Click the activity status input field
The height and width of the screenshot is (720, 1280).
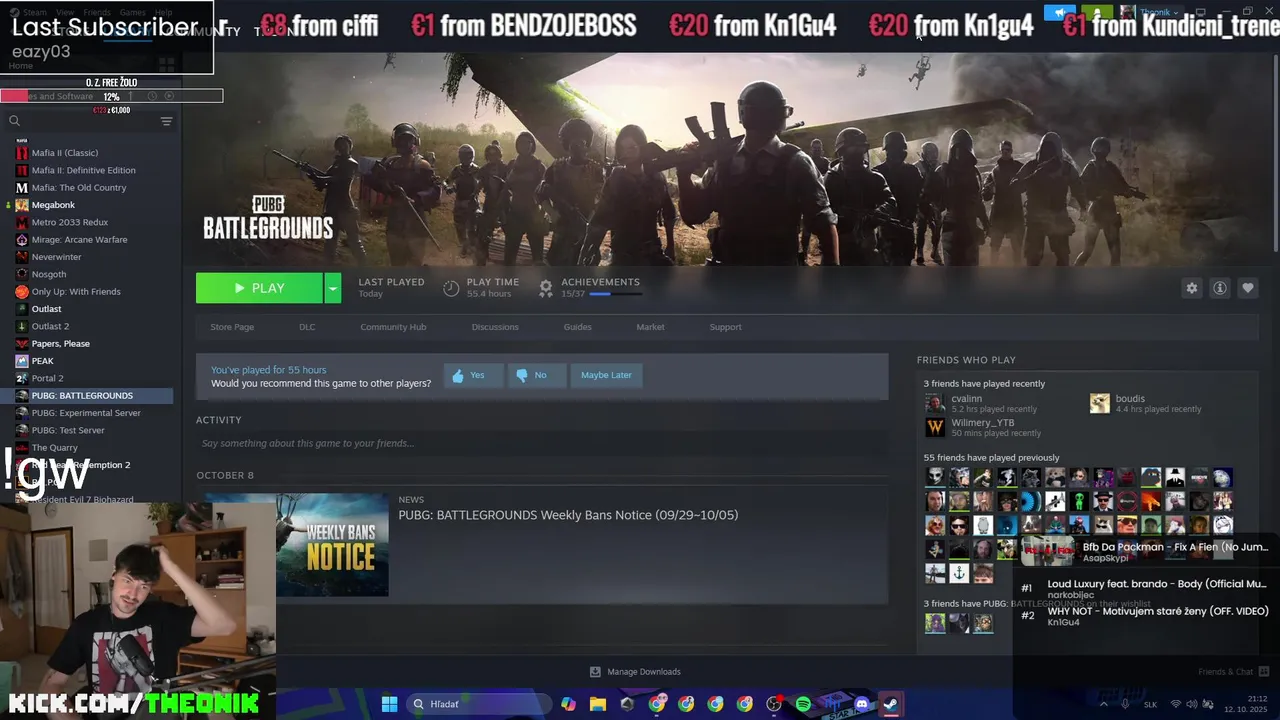541,443
